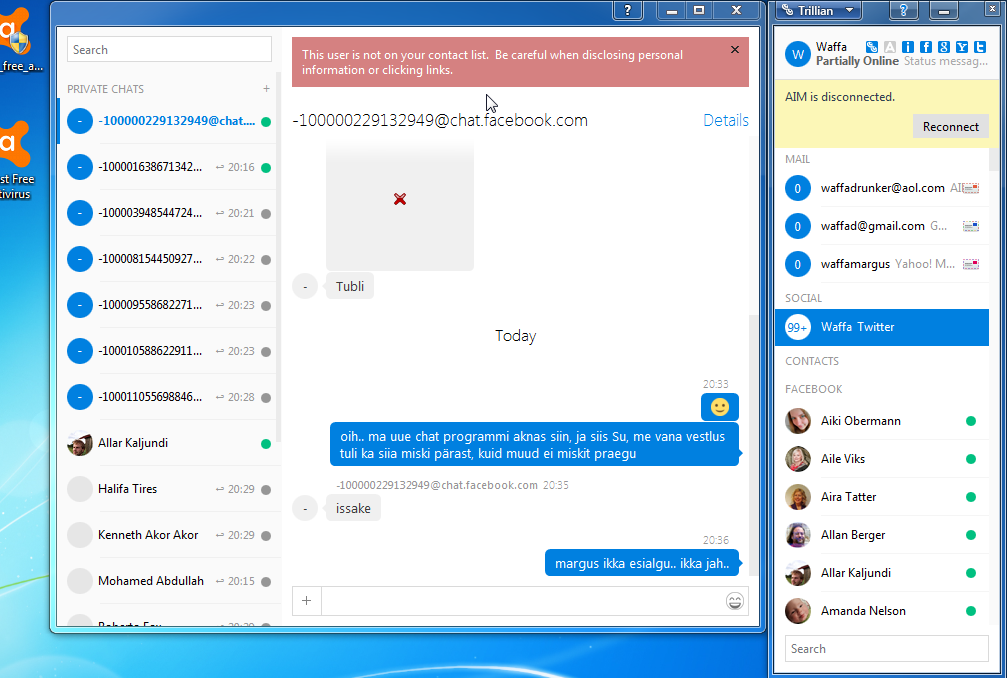Open the Partially Online status selector

coord(857,61)
